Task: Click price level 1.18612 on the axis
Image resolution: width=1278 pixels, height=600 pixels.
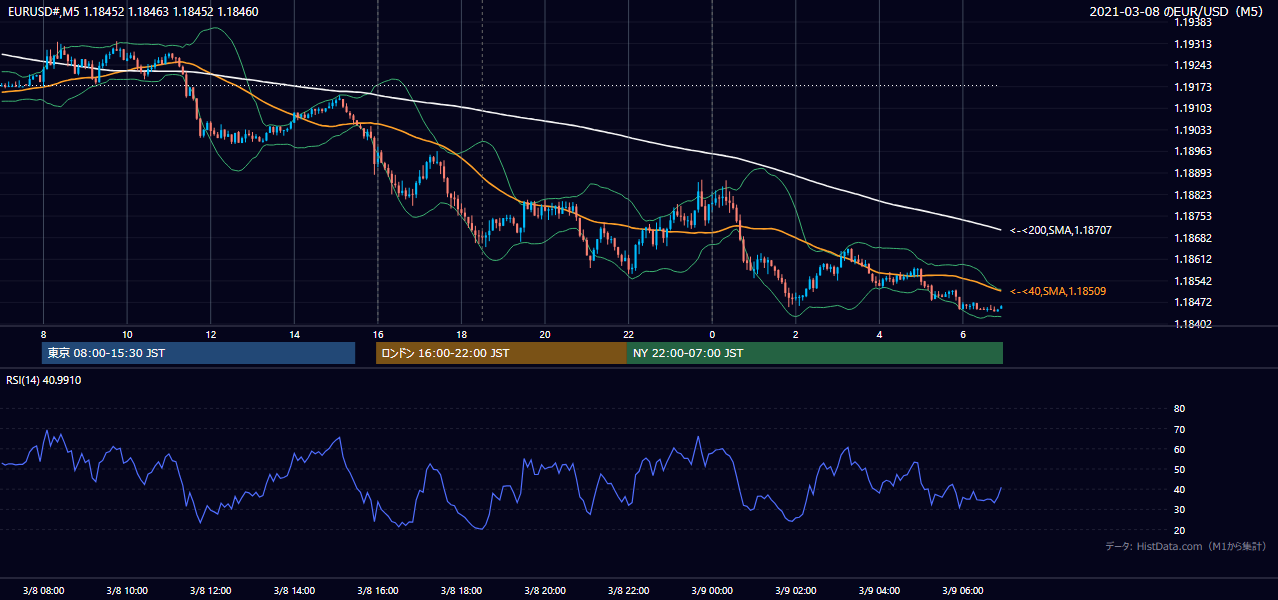Action: [x=1193, y=259]
